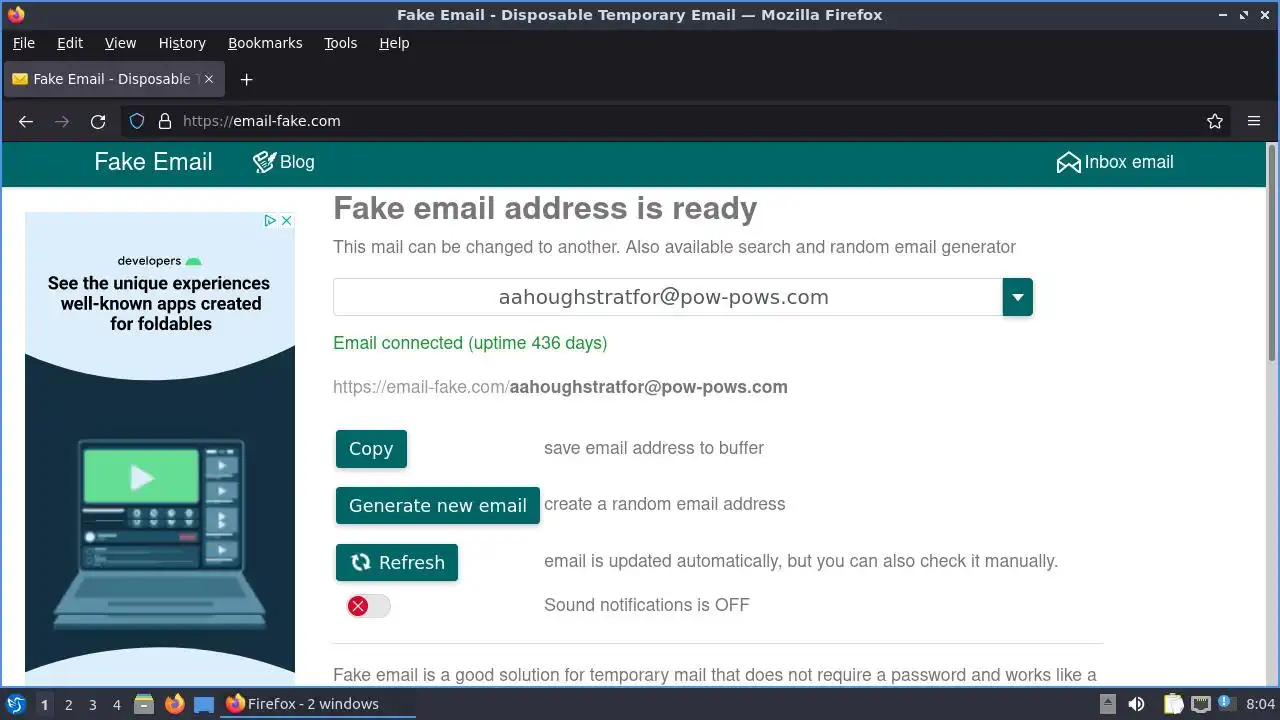Open clipboard manager tray icon
The image size is (1280, 720).
click(1172, 704)
